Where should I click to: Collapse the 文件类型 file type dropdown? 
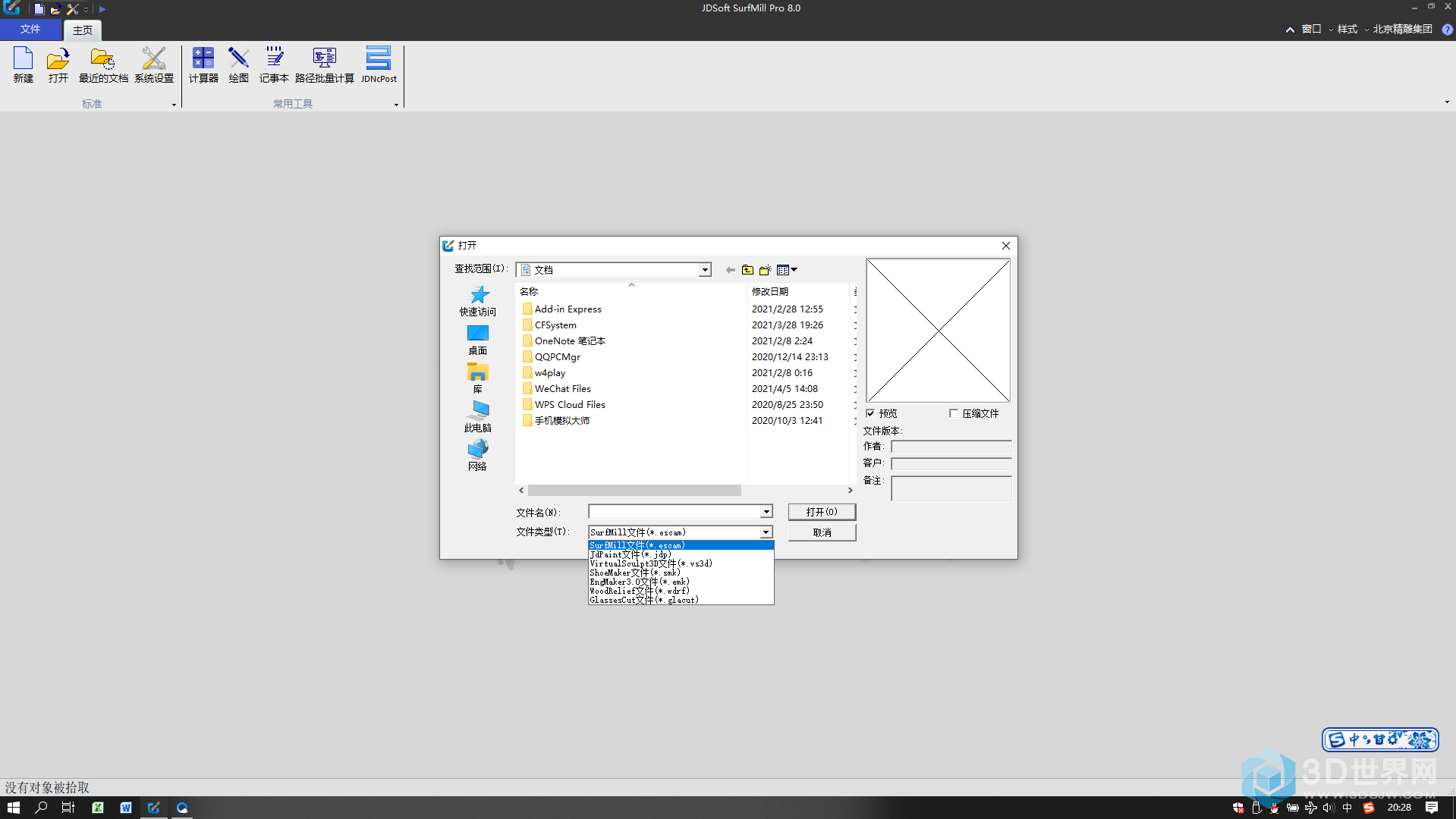pyautogui.click(x=766, y=532)
